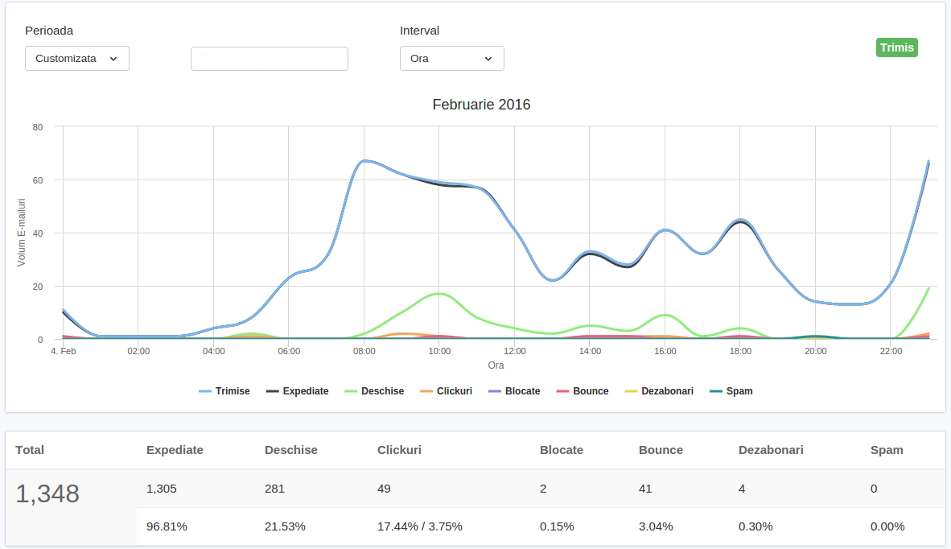The image size is (951, 549).
Task: Click the Februarie 2016 chart title
Action: [x=481, y=105]
